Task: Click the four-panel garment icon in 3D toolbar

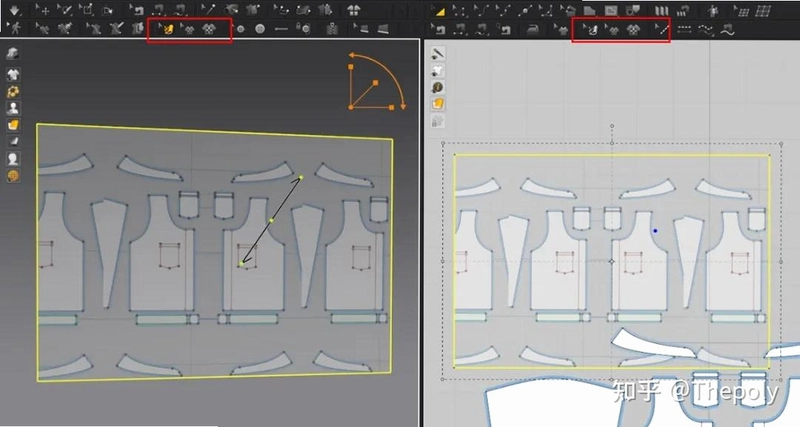Action: pos(353,10)
